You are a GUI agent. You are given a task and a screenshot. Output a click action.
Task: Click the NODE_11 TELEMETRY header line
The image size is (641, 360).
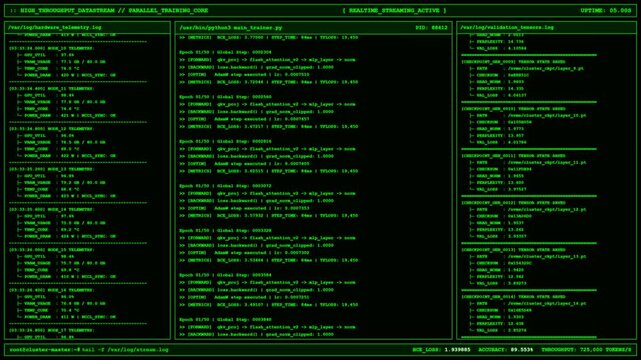[52, 89]
